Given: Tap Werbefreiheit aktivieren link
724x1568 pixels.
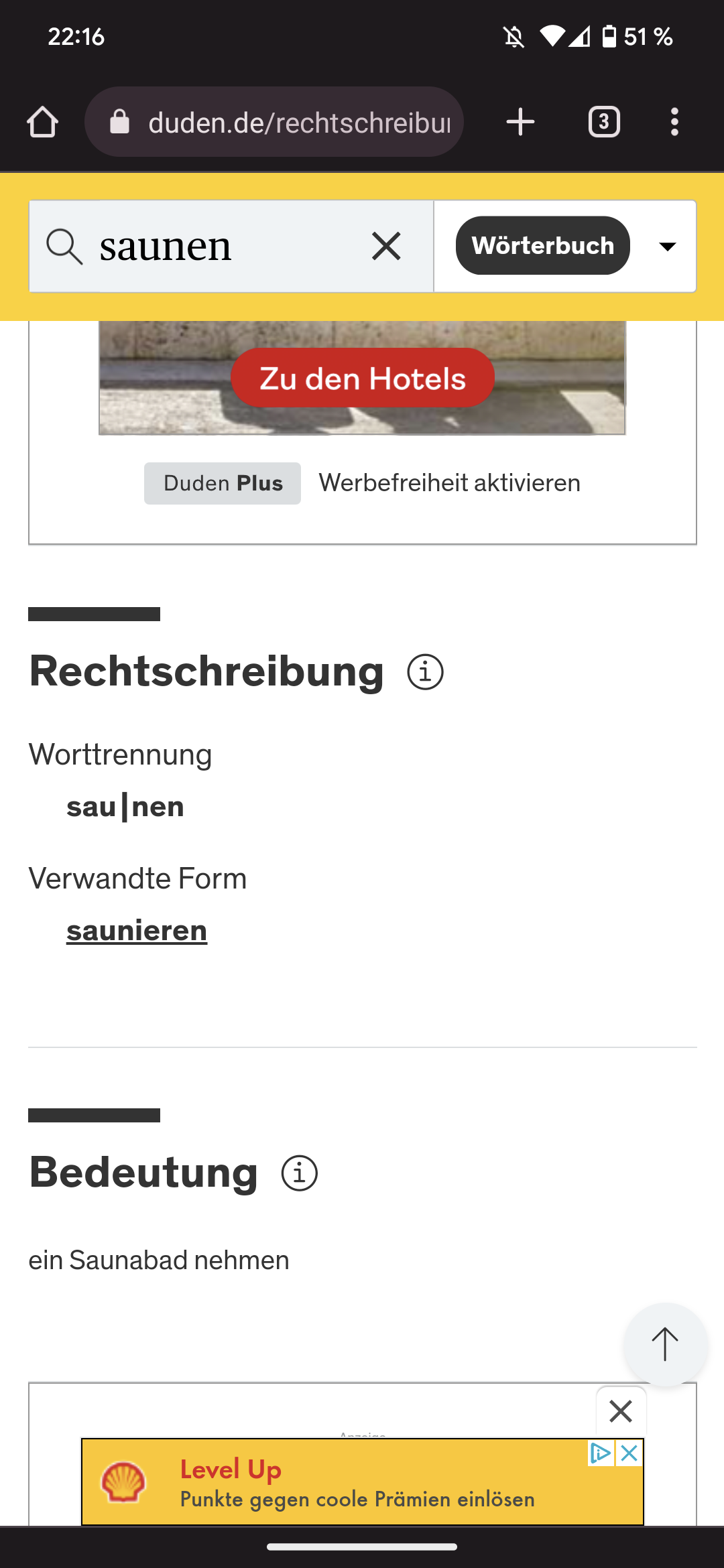Looking at the screenshot, I should point(449,483).
